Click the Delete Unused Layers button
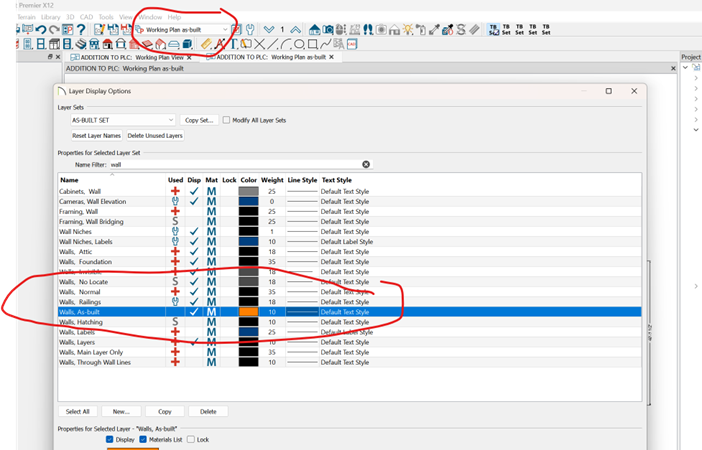The image size is (702, 450). [x=155, y=135]
